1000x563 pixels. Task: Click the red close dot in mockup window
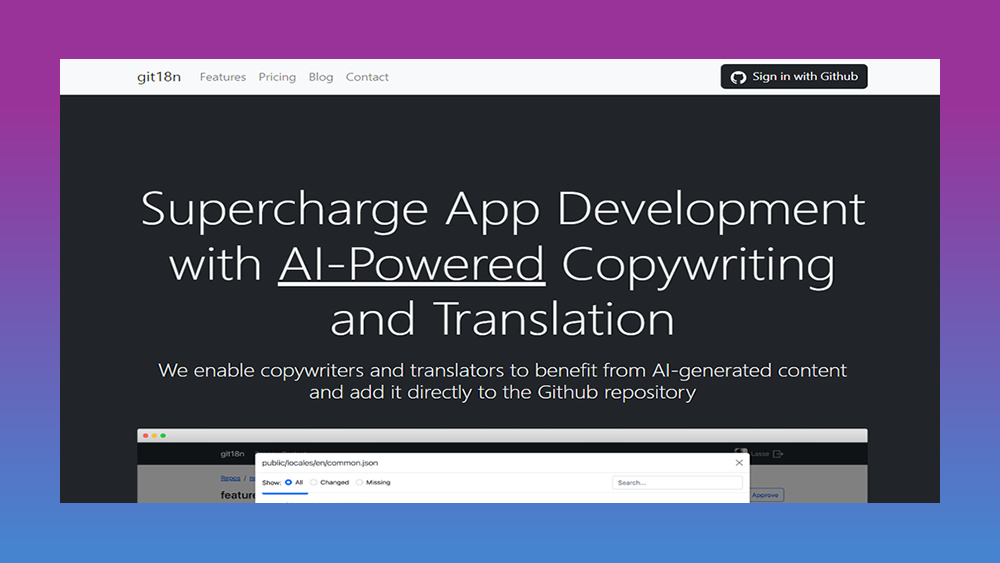pyautogui.click(x=145, y=436)
